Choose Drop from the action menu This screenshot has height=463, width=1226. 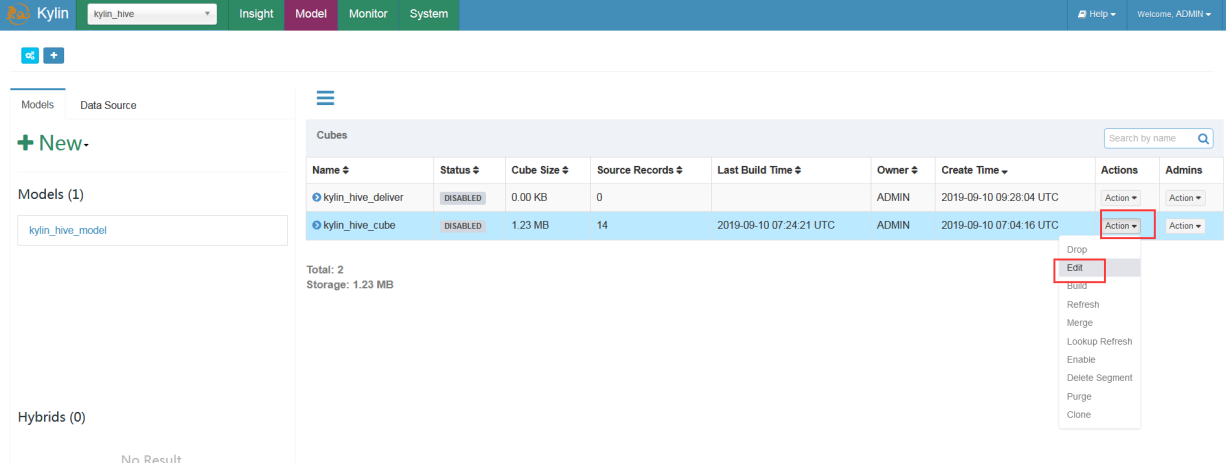pyautogui.click(x=1099, y=250)
